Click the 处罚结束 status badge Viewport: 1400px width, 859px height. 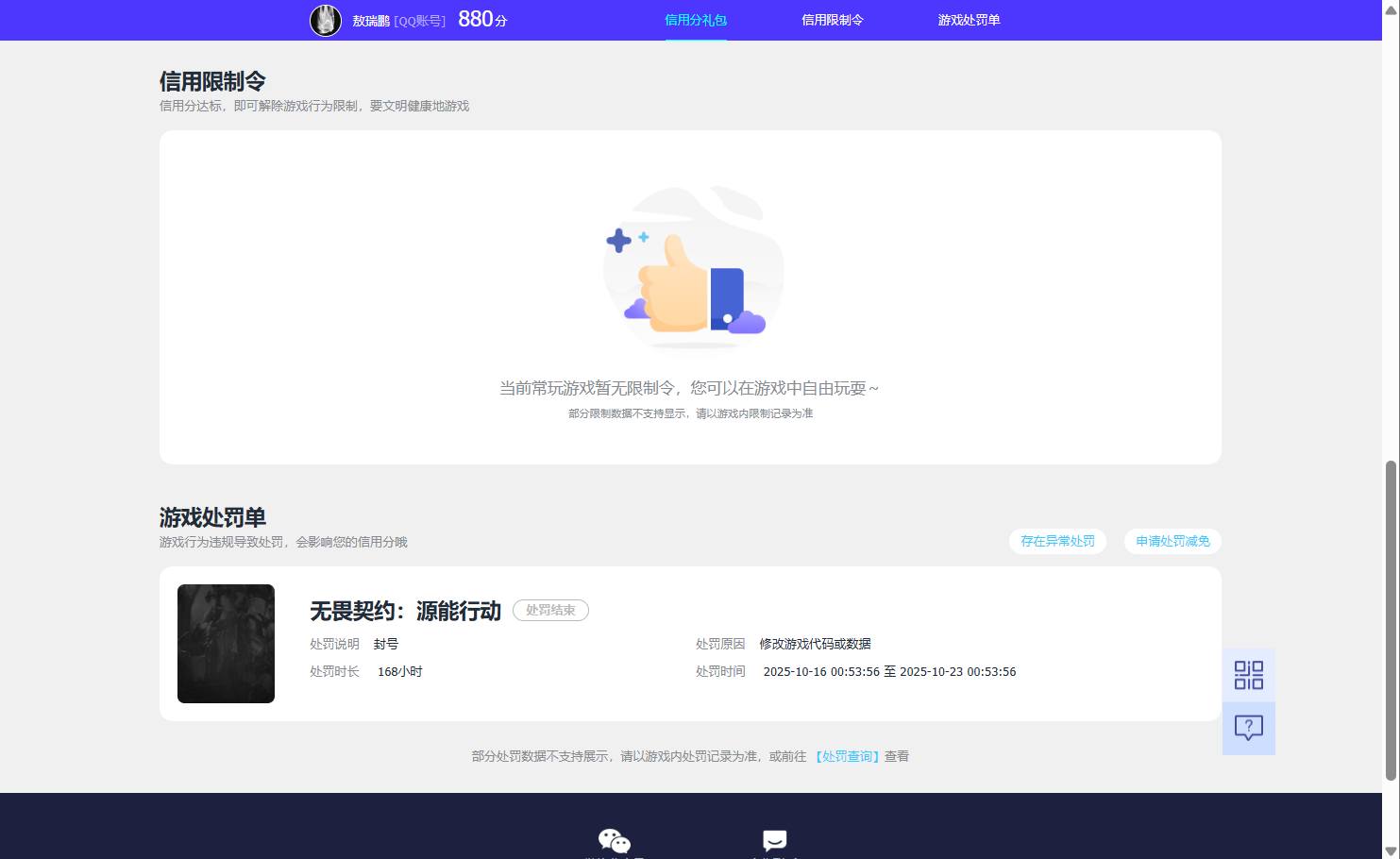550,610
